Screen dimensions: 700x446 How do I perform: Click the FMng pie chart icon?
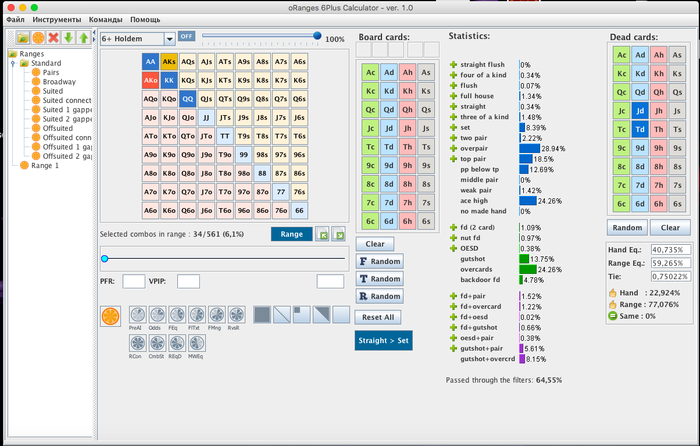(217, 315)
